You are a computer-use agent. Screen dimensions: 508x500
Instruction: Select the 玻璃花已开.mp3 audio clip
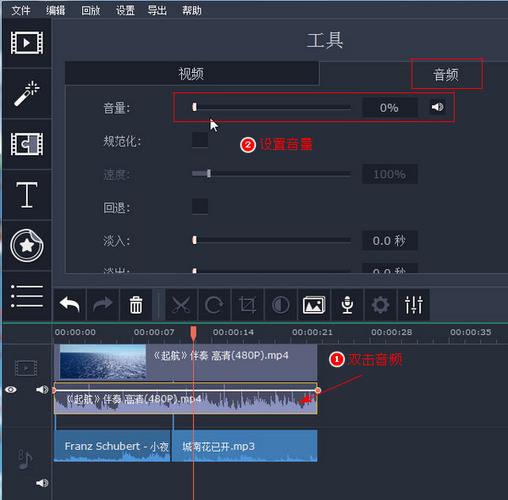tap(244, 446)
